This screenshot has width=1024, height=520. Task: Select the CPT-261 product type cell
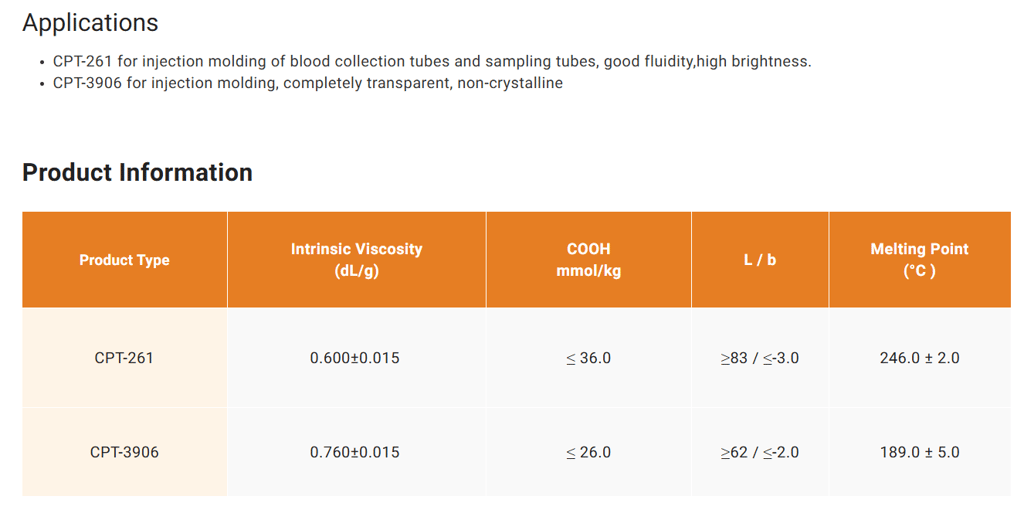point(124,358)
